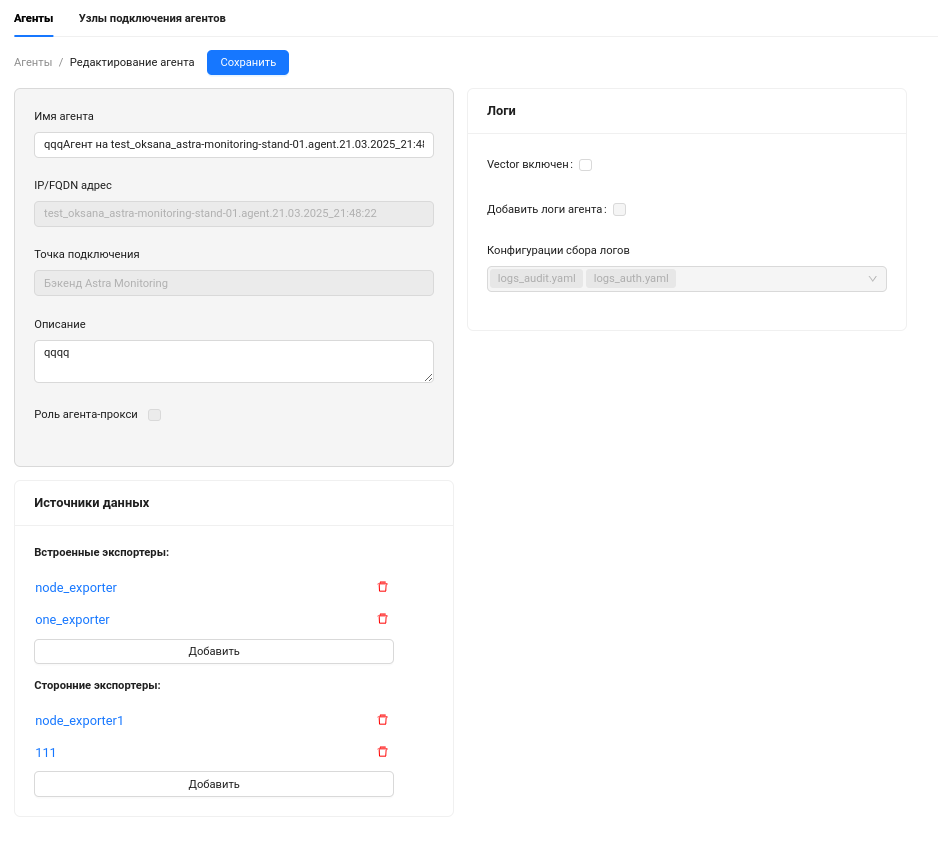Enable Добавить логи агента checkbox
The width and height of the screenshot is (938, 844).
click(619, 210)
